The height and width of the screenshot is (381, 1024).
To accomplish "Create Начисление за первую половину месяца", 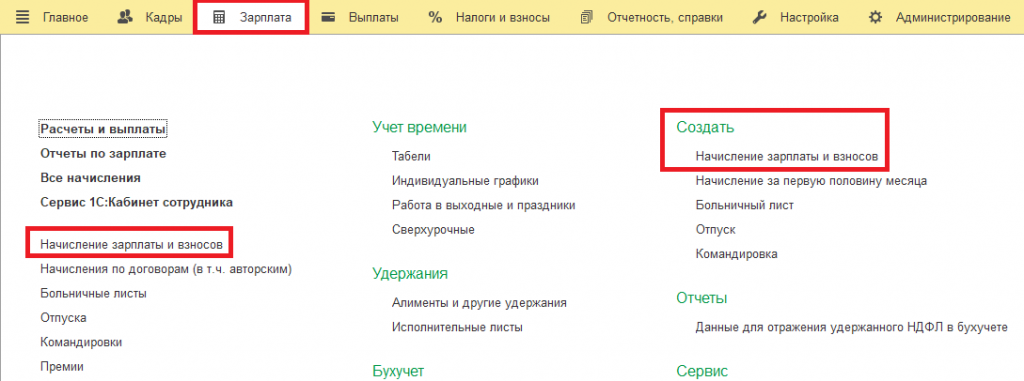I will (811, 181).
